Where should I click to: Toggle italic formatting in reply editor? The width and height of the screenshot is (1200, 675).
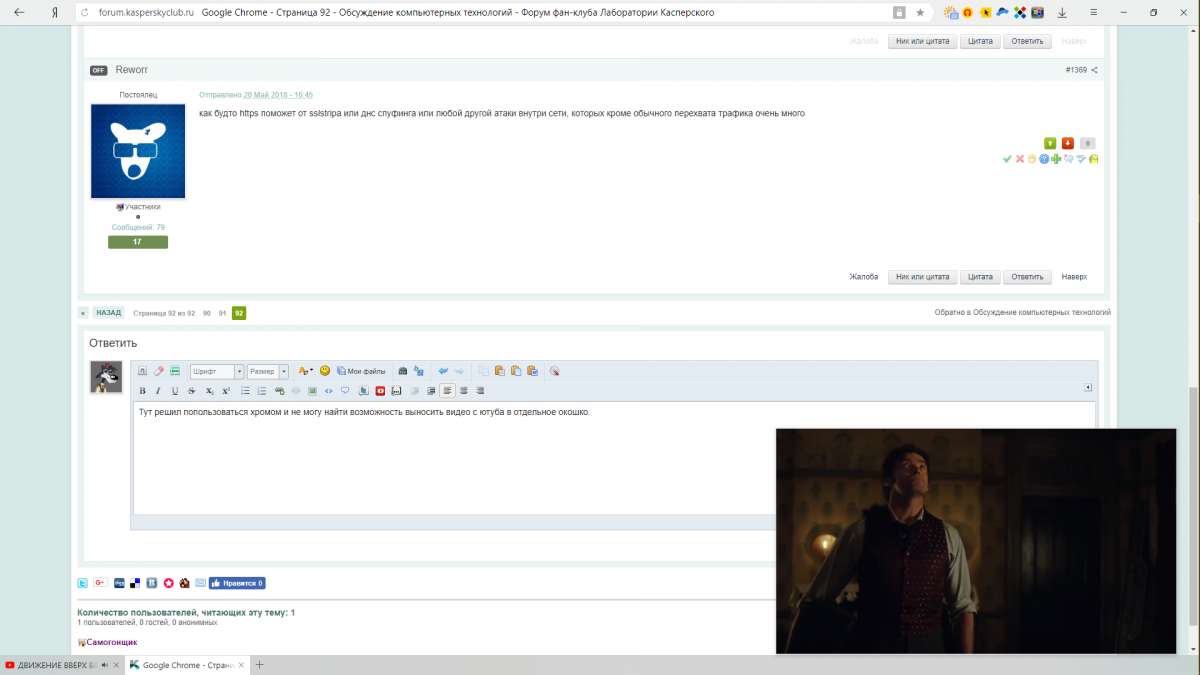click(158, 391)
